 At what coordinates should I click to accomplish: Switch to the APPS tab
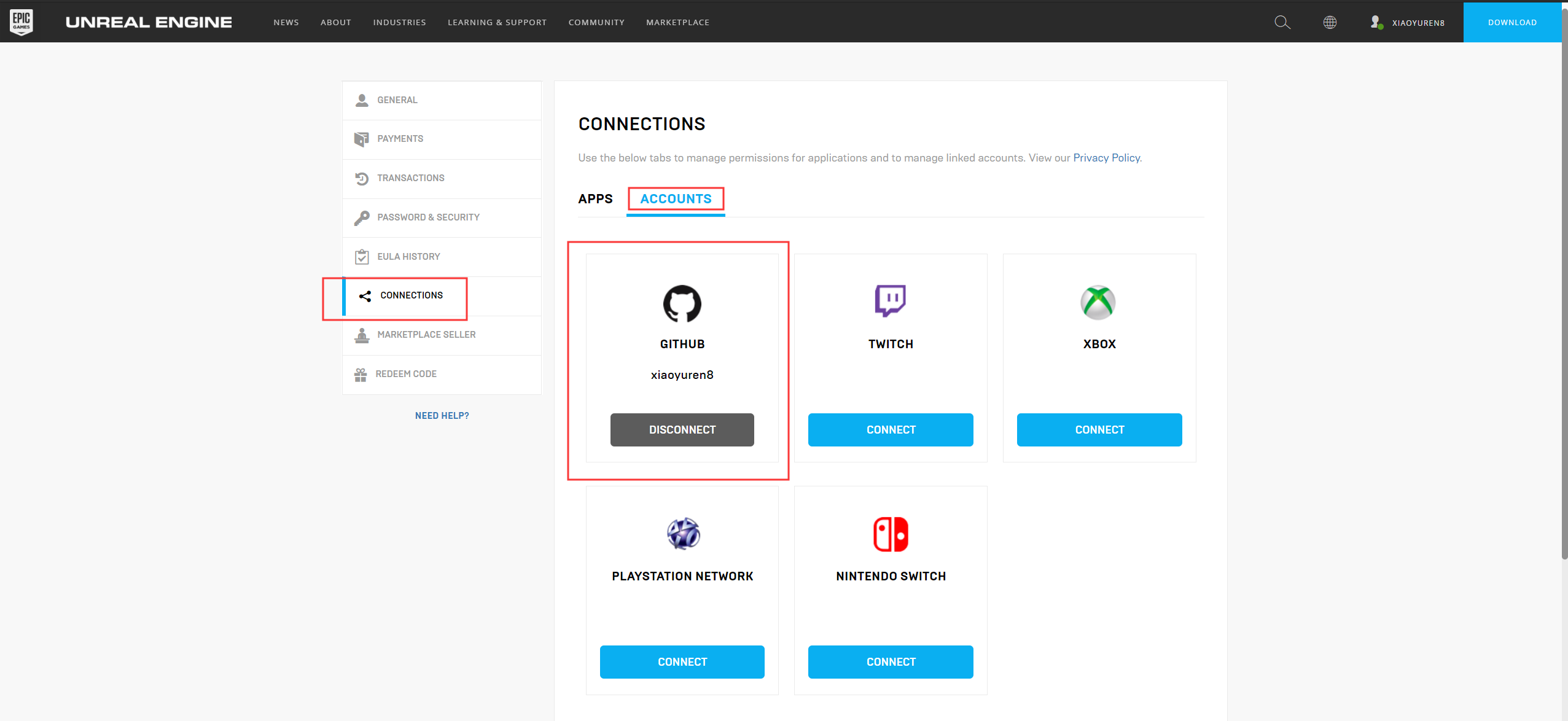pyautogui.click(x=595, y=199)
